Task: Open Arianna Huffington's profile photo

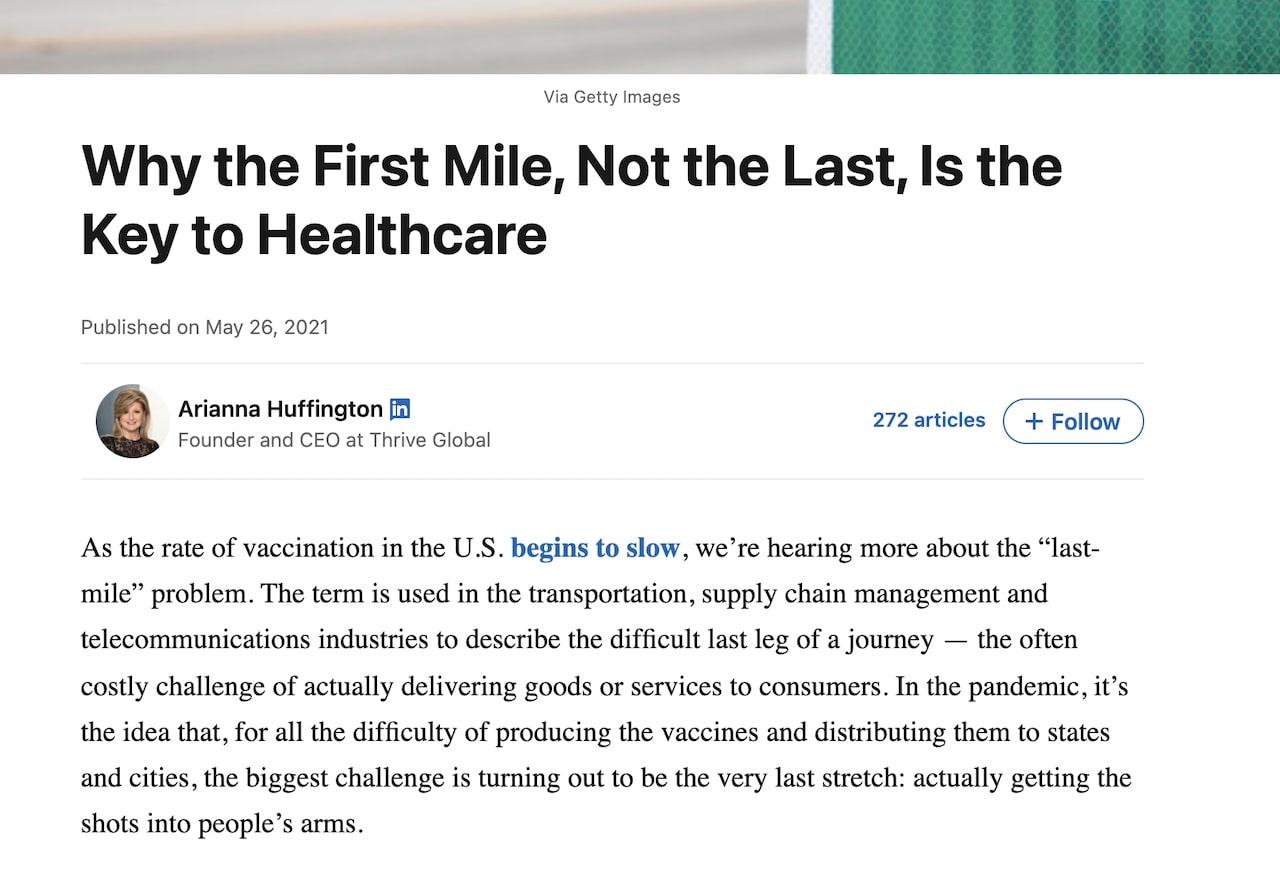Action: point(133,421)
